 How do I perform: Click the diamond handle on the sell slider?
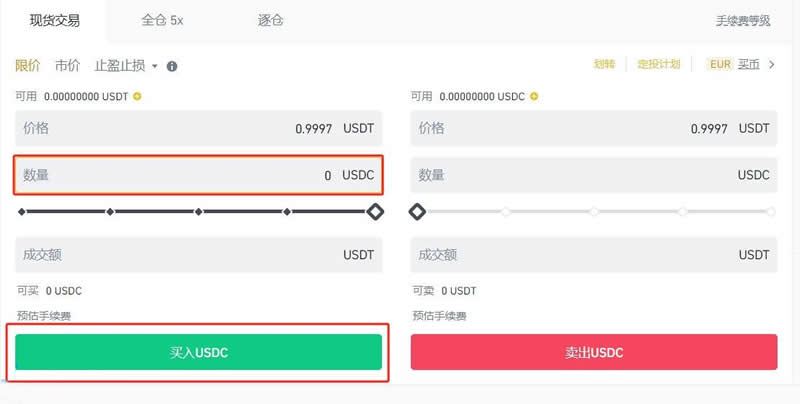418,211
